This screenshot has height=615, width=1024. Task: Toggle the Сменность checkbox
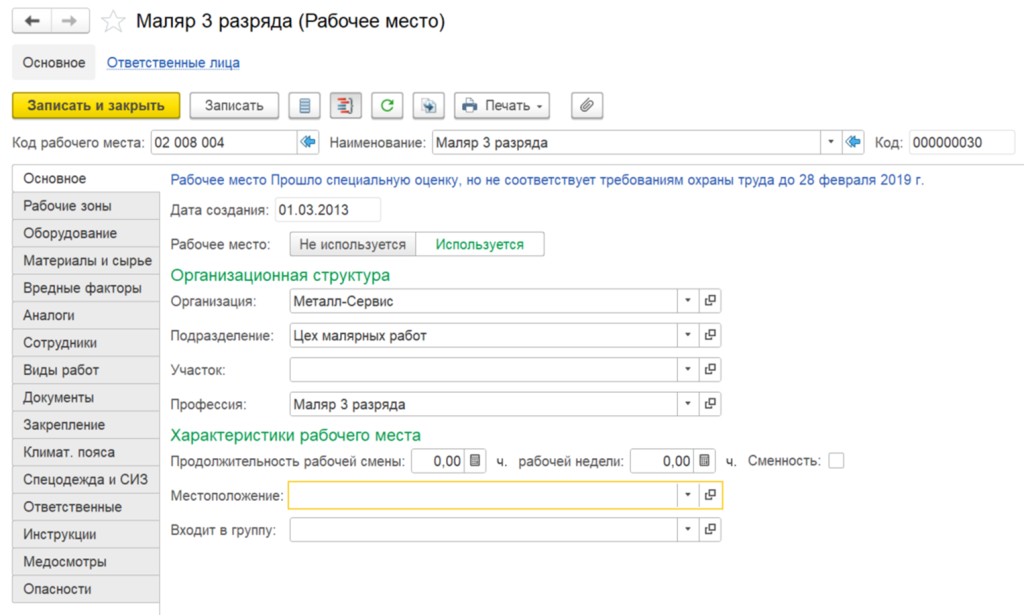point(836,461)
